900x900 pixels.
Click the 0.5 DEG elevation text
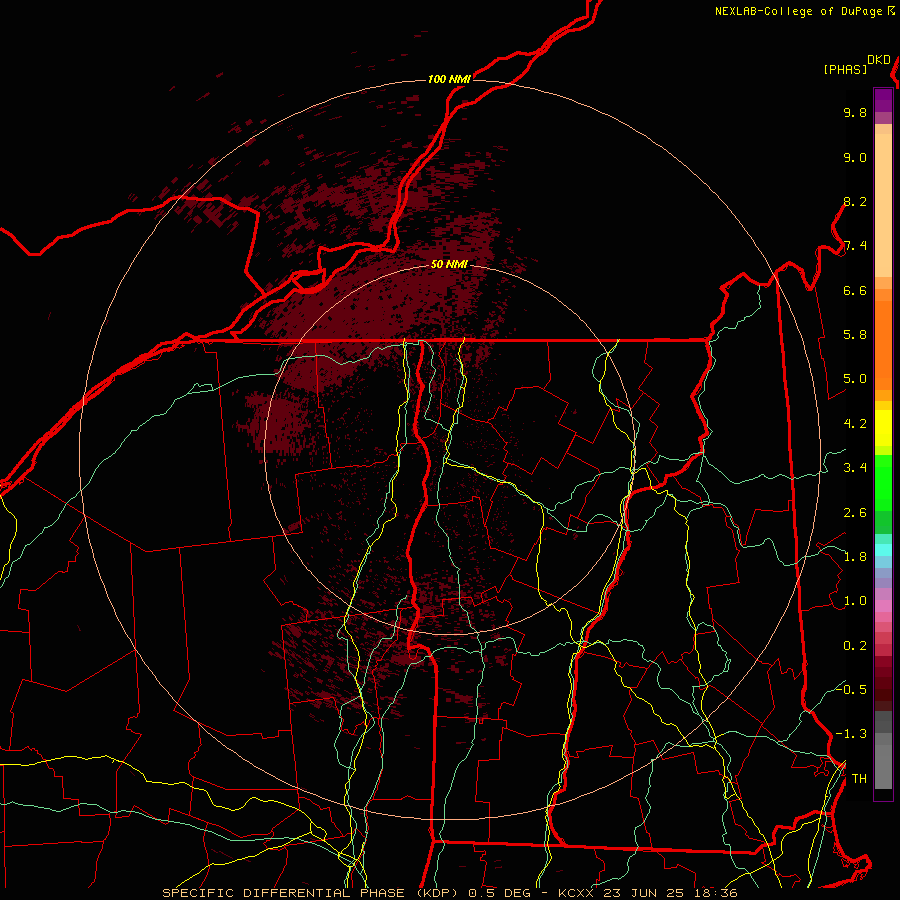point(500,893)
